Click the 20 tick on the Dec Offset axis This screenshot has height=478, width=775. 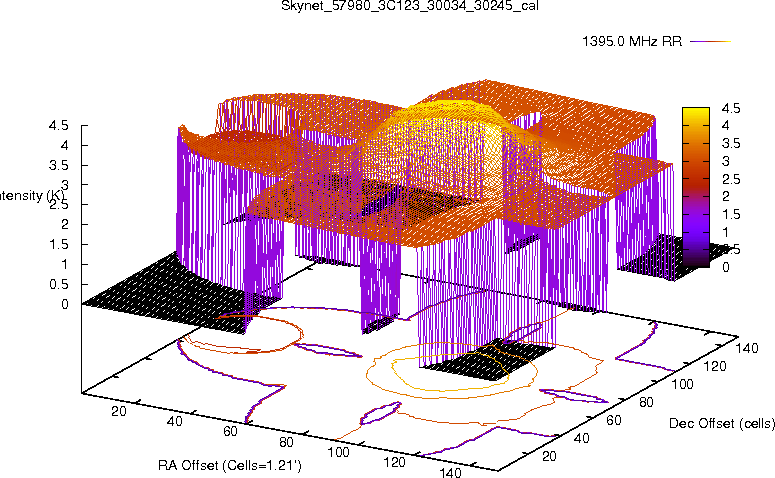(x=549, y=456)
